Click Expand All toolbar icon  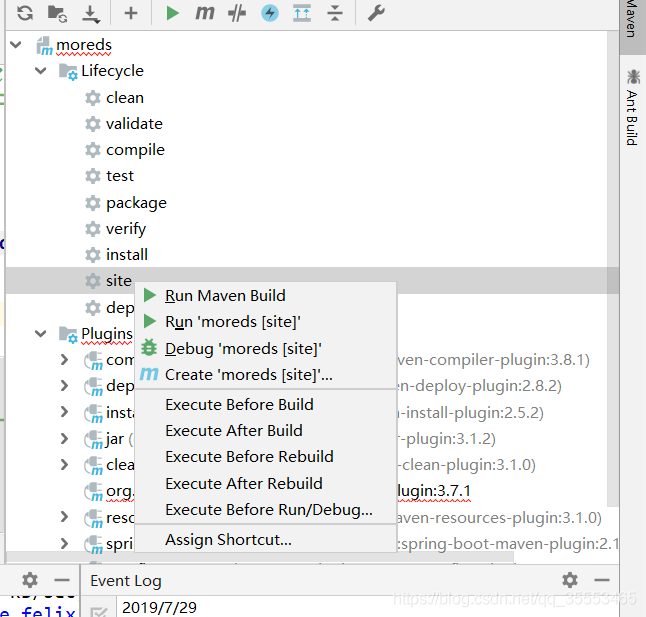click(302, 13)
